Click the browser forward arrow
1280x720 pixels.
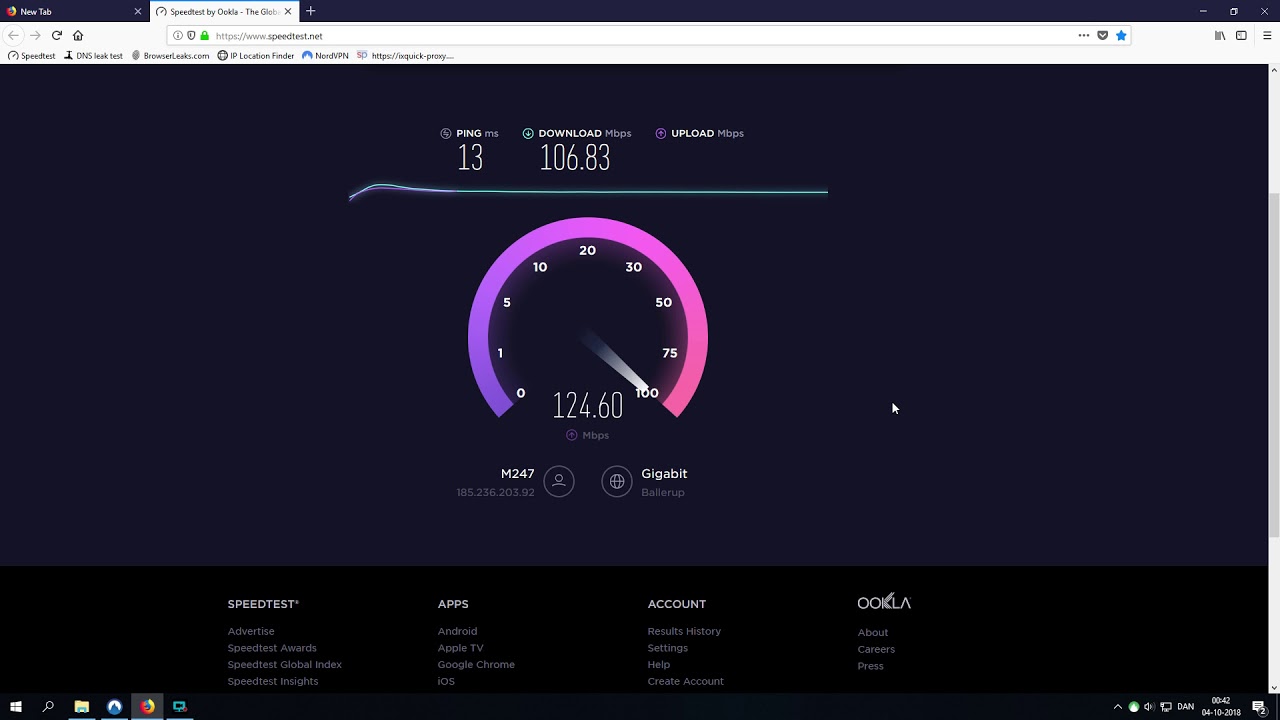click(35, 35)
